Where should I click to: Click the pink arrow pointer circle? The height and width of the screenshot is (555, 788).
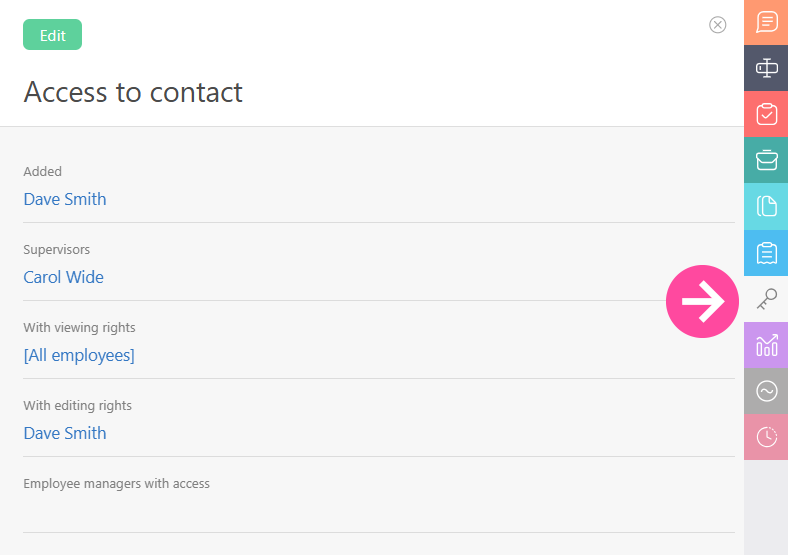pyautogui.click(x=702, y=301)
